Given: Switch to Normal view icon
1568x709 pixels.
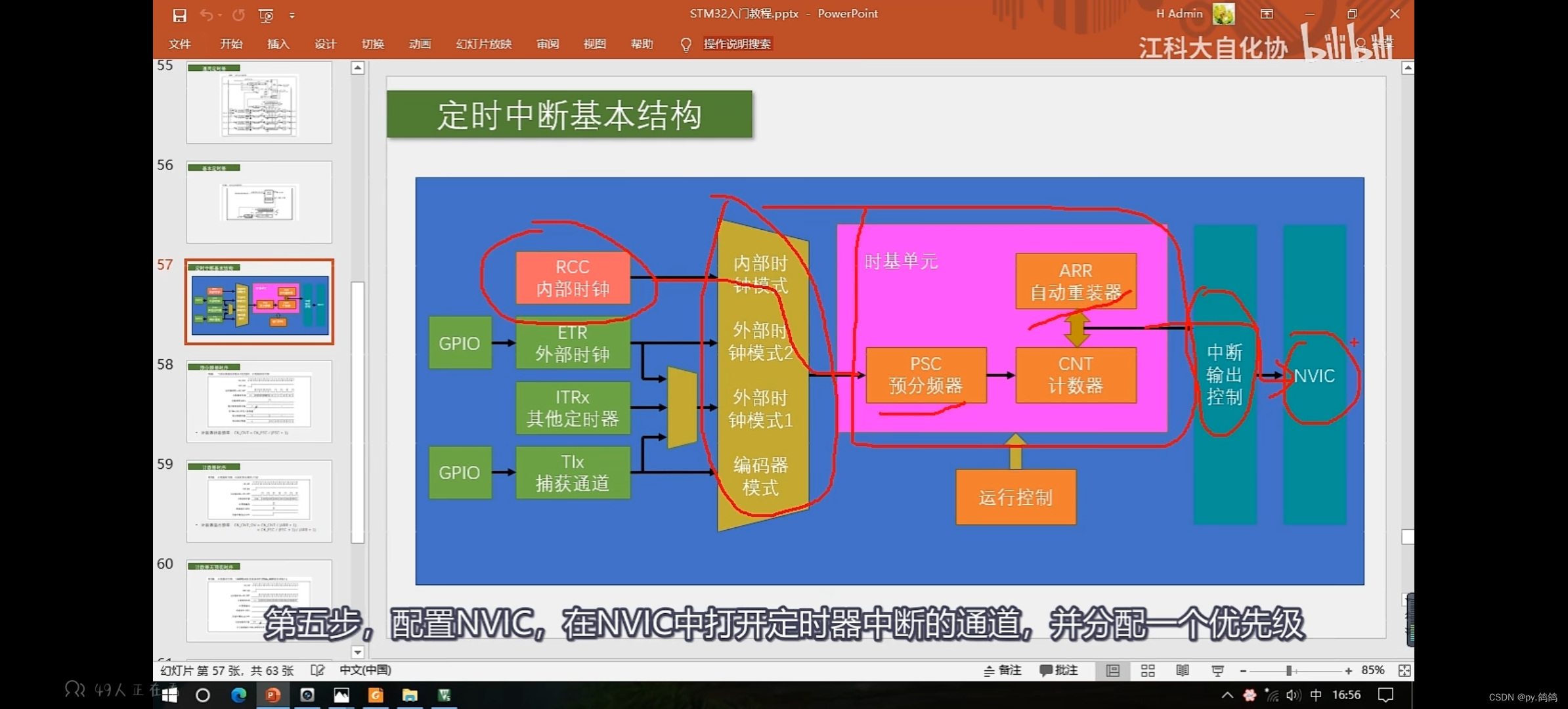Looking at the screenshot, I should [x=1112, y=670].
